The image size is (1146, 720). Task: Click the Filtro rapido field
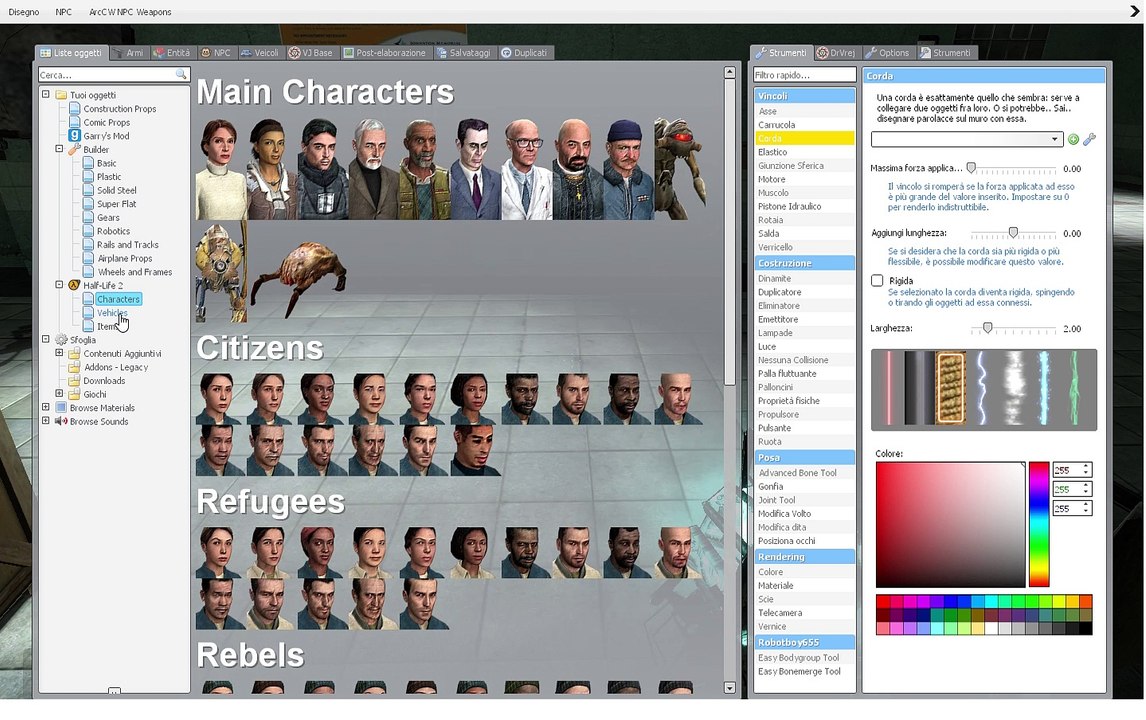tap(804, 75)
